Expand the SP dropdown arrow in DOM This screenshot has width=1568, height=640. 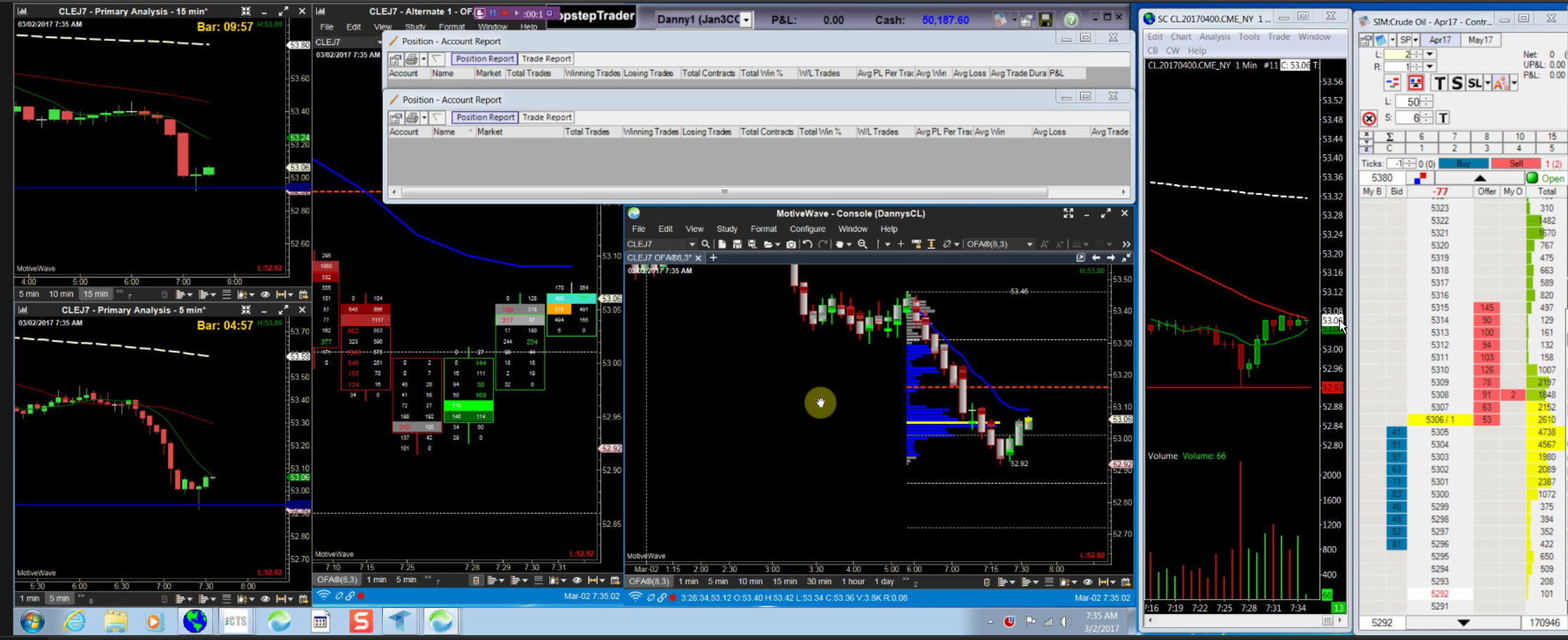1415,40
